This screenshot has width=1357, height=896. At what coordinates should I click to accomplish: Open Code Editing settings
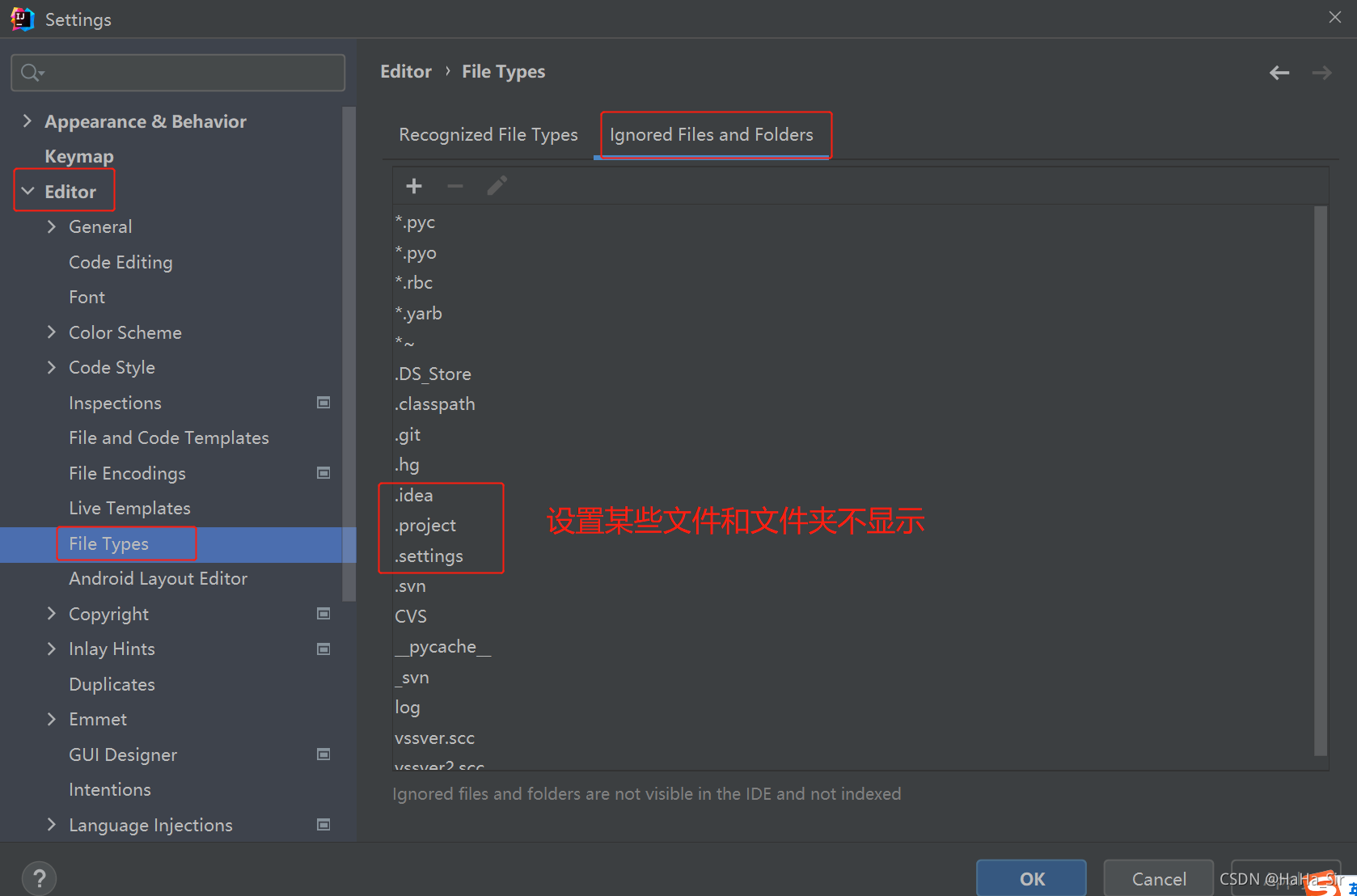pyautogui.click(x=120, y=262)
